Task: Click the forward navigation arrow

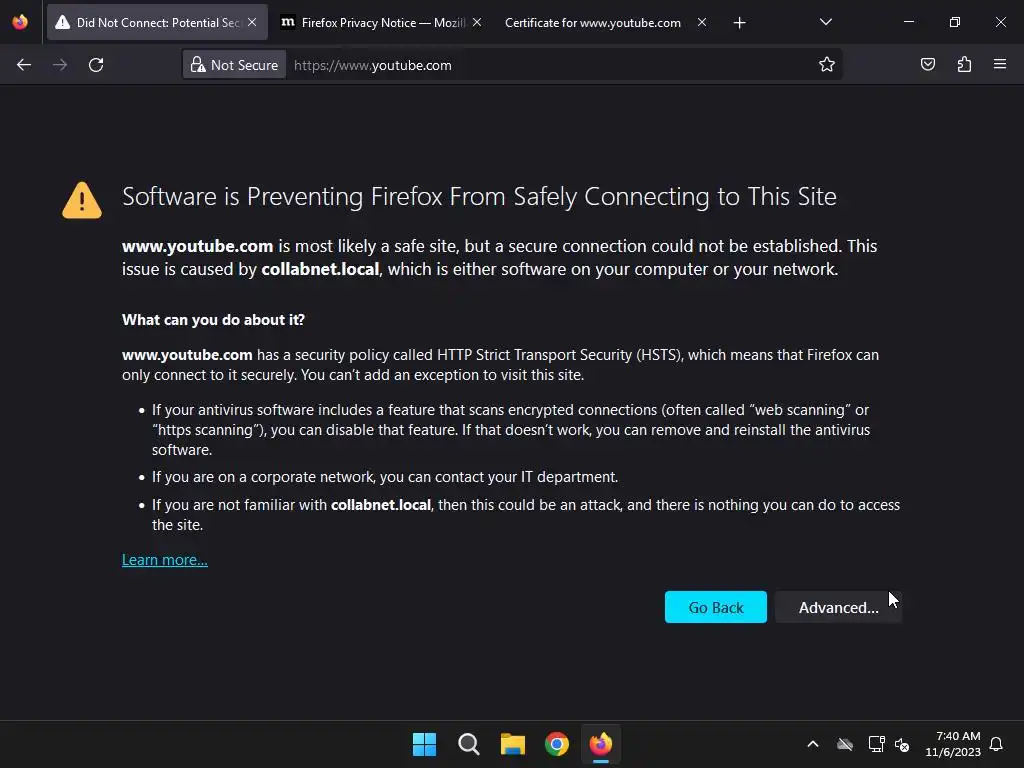Action: point(60,65)
